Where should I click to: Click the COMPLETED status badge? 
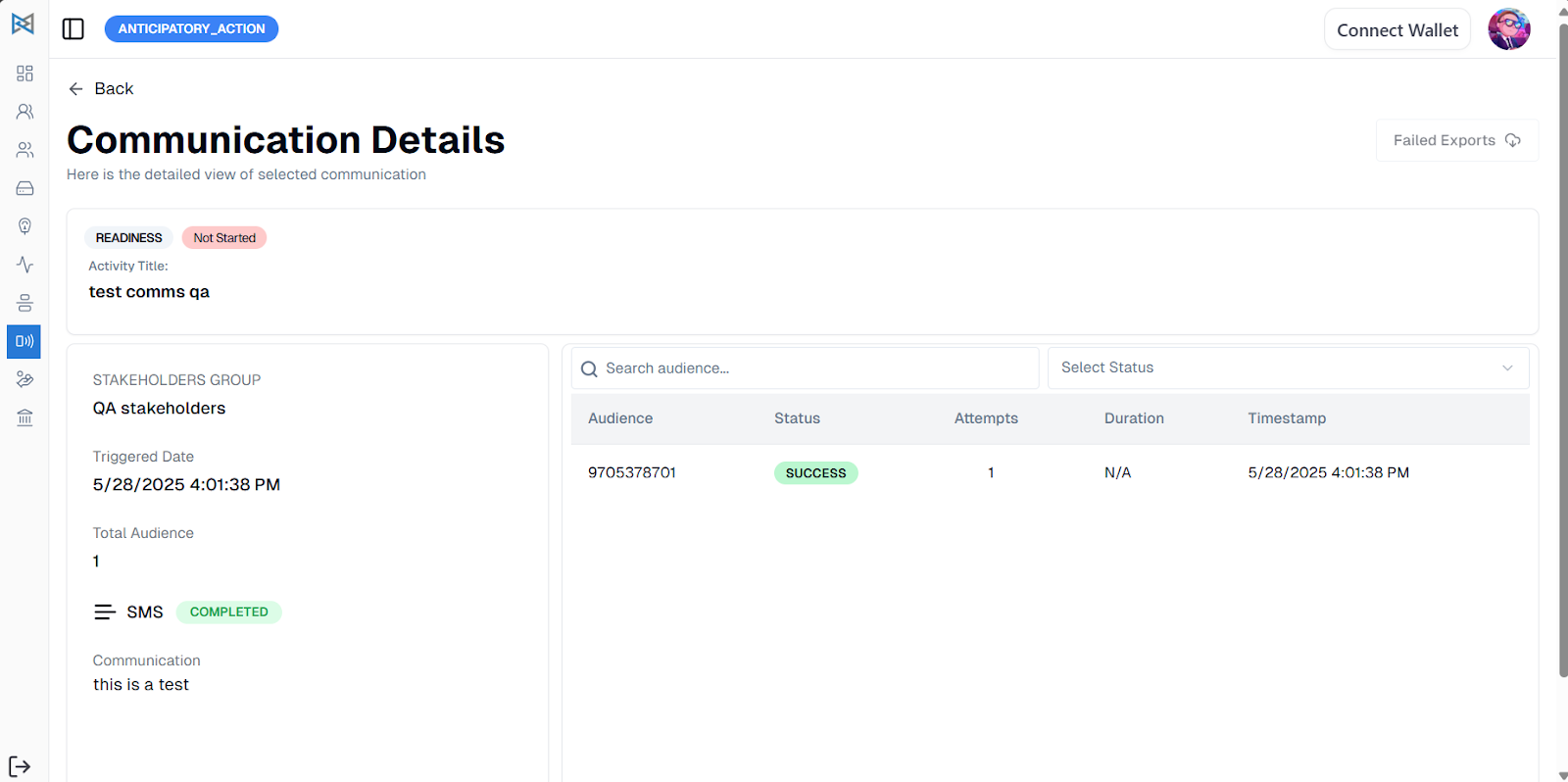[229, 612]
